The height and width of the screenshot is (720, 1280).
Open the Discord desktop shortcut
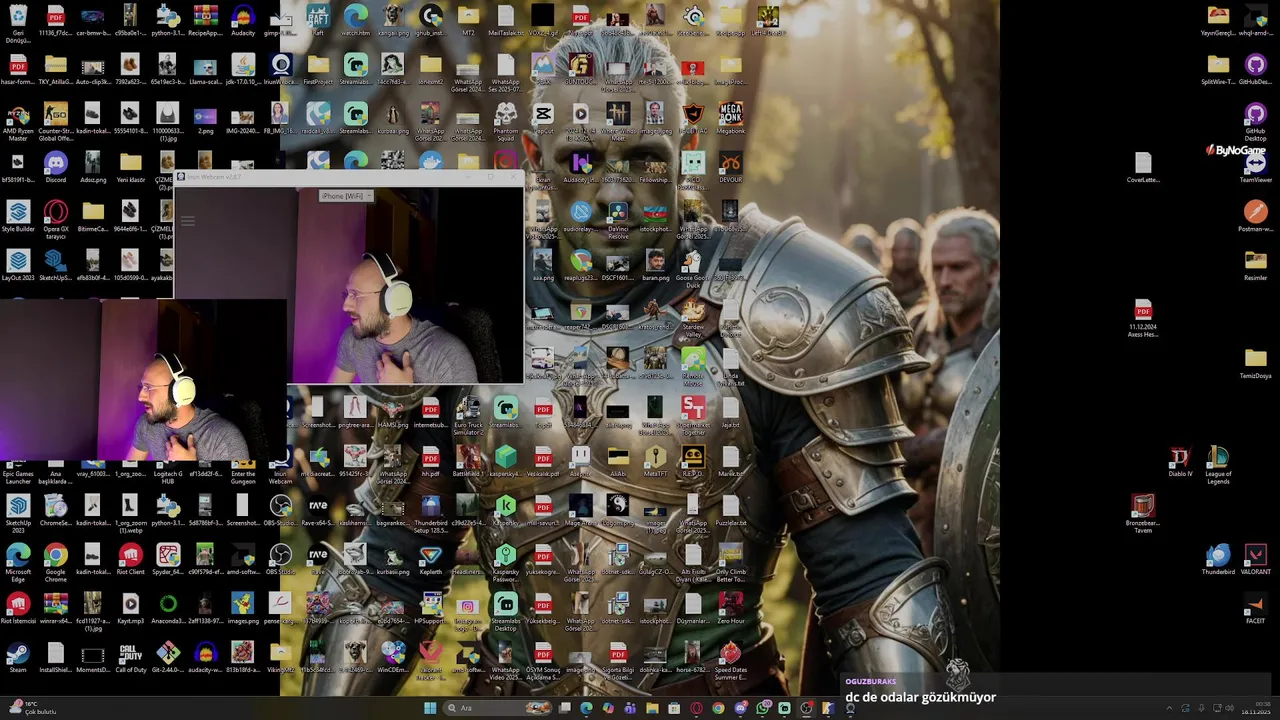(x=56, y=167)
